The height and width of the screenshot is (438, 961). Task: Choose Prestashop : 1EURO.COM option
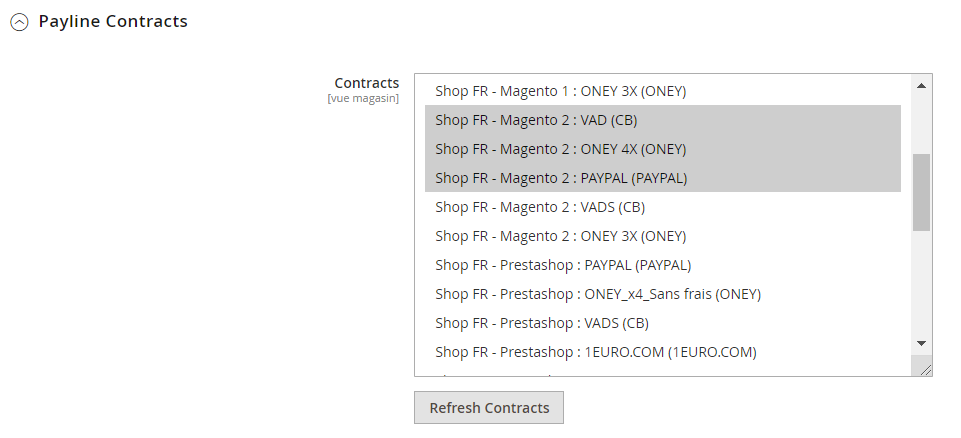595,352
